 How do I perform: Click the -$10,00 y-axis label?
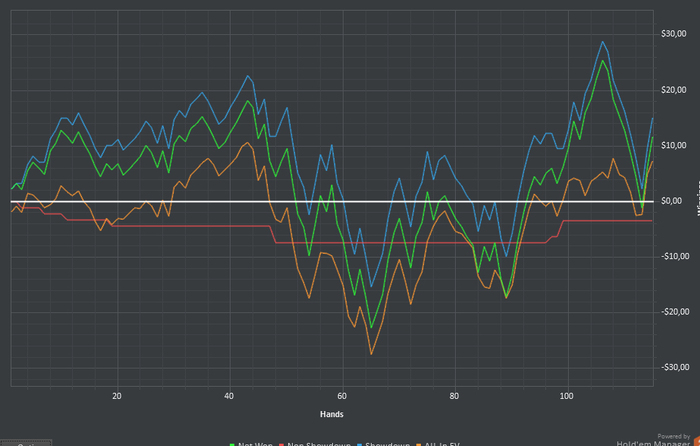click(675, 256)
